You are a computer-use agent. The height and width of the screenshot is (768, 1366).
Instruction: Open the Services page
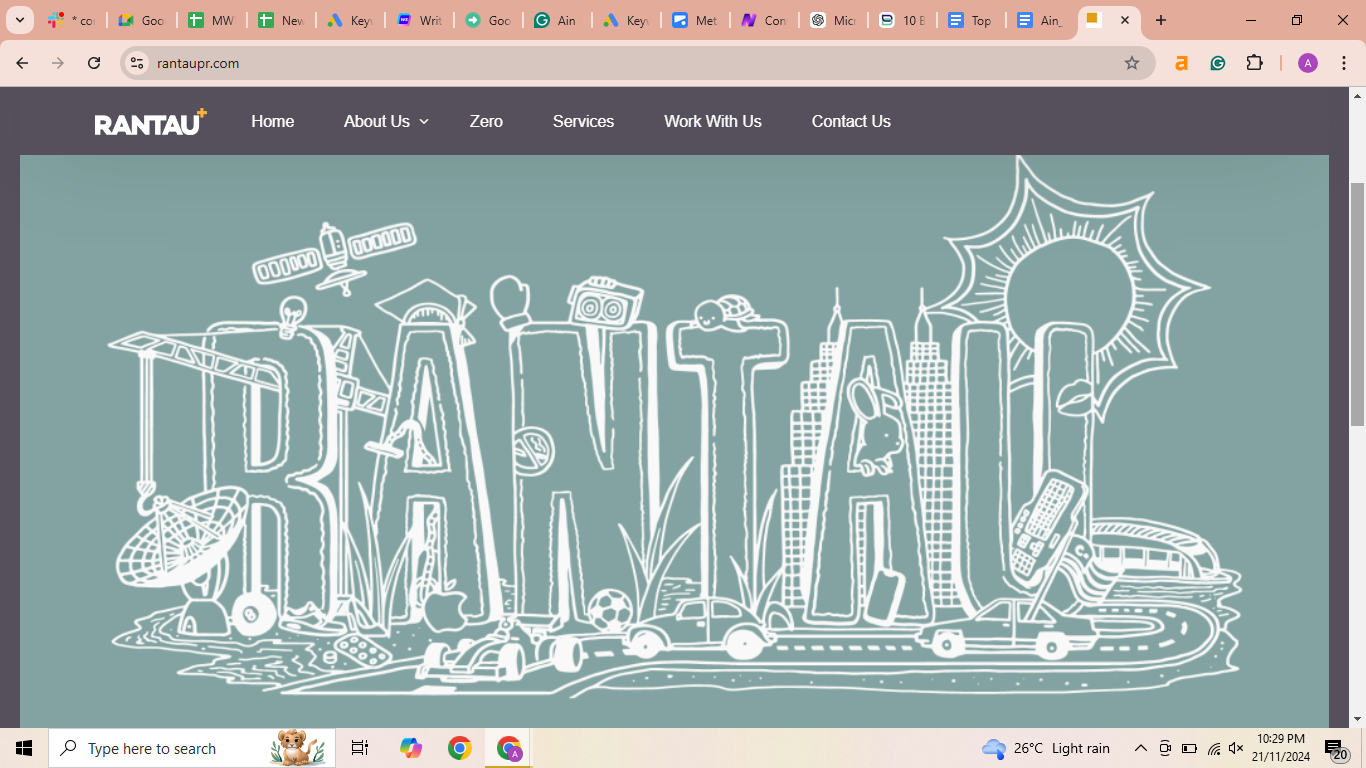pyautogui.click(x=583, y=121)
